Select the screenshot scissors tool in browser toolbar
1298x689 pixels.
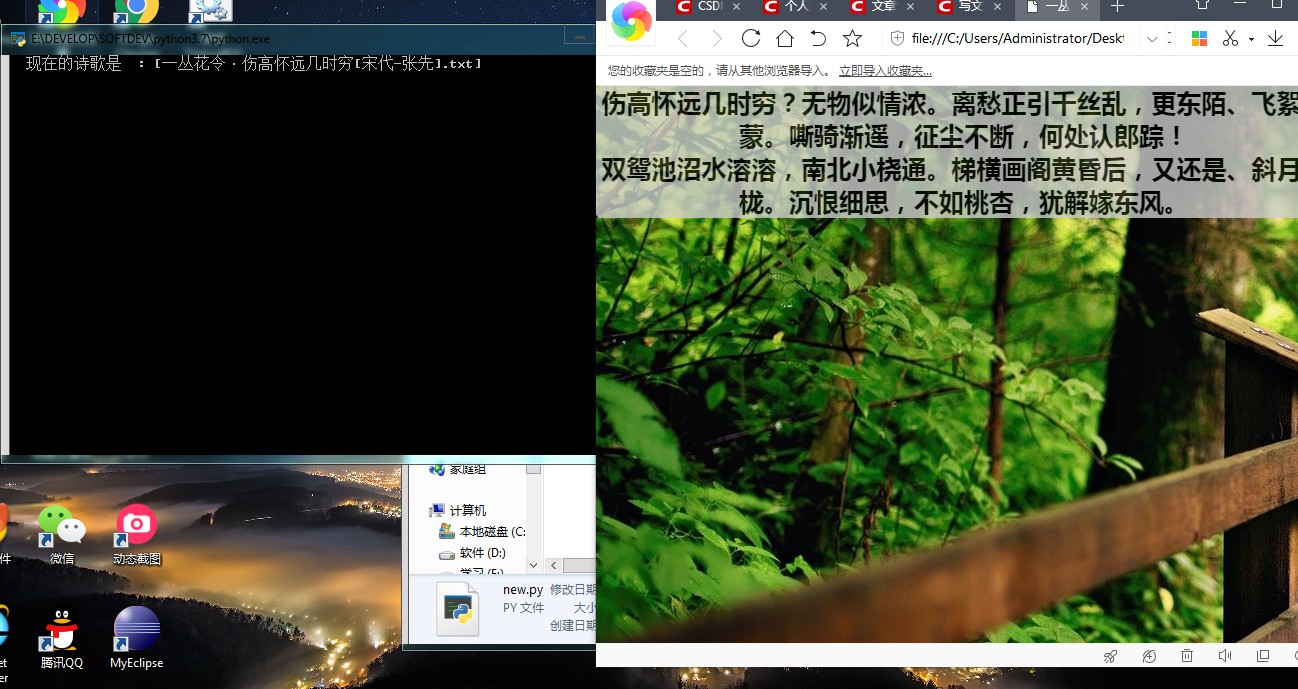coord(1230,38)
